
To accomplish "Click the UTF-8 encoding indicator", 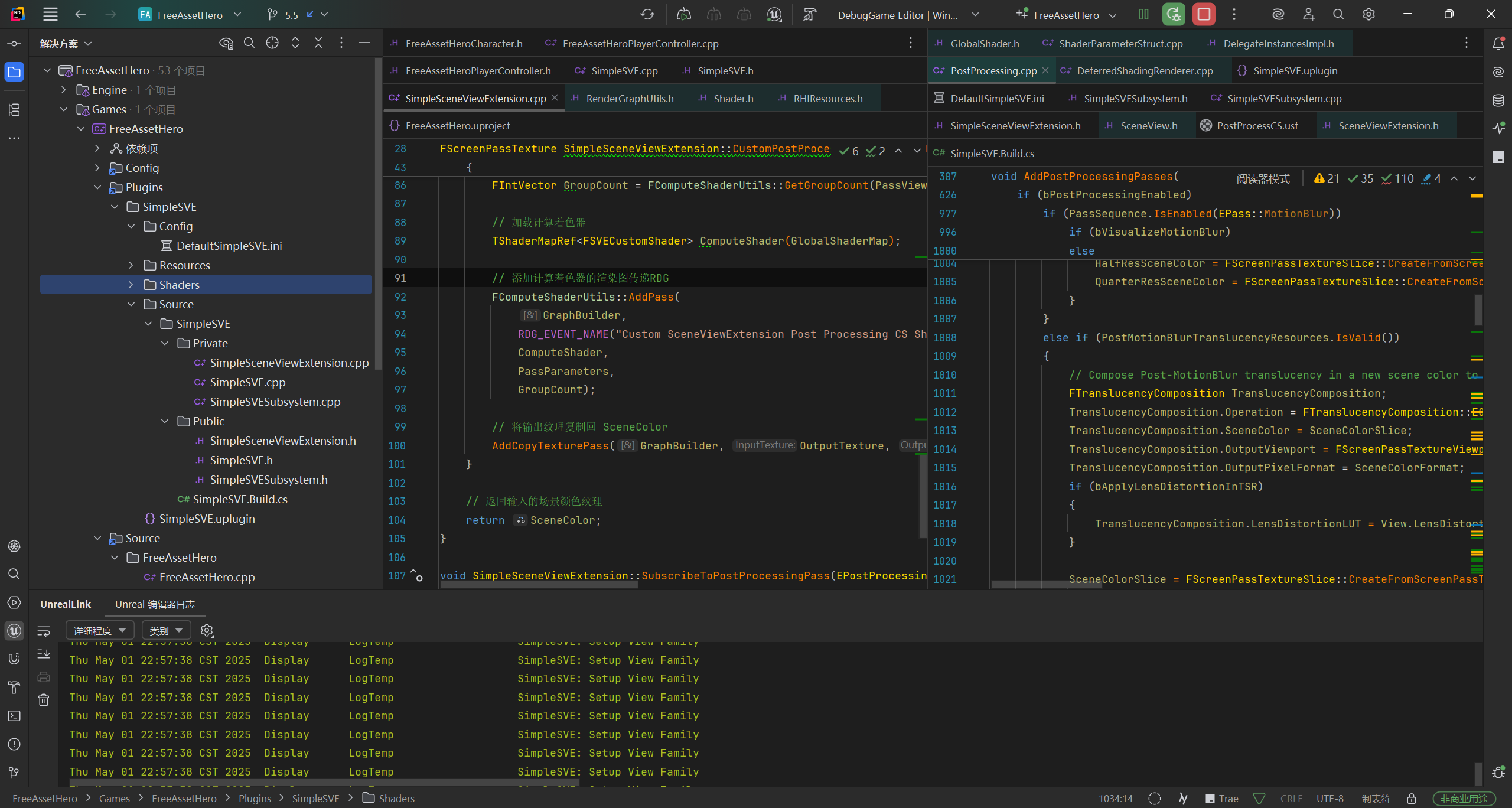I will coord(1330,799).
